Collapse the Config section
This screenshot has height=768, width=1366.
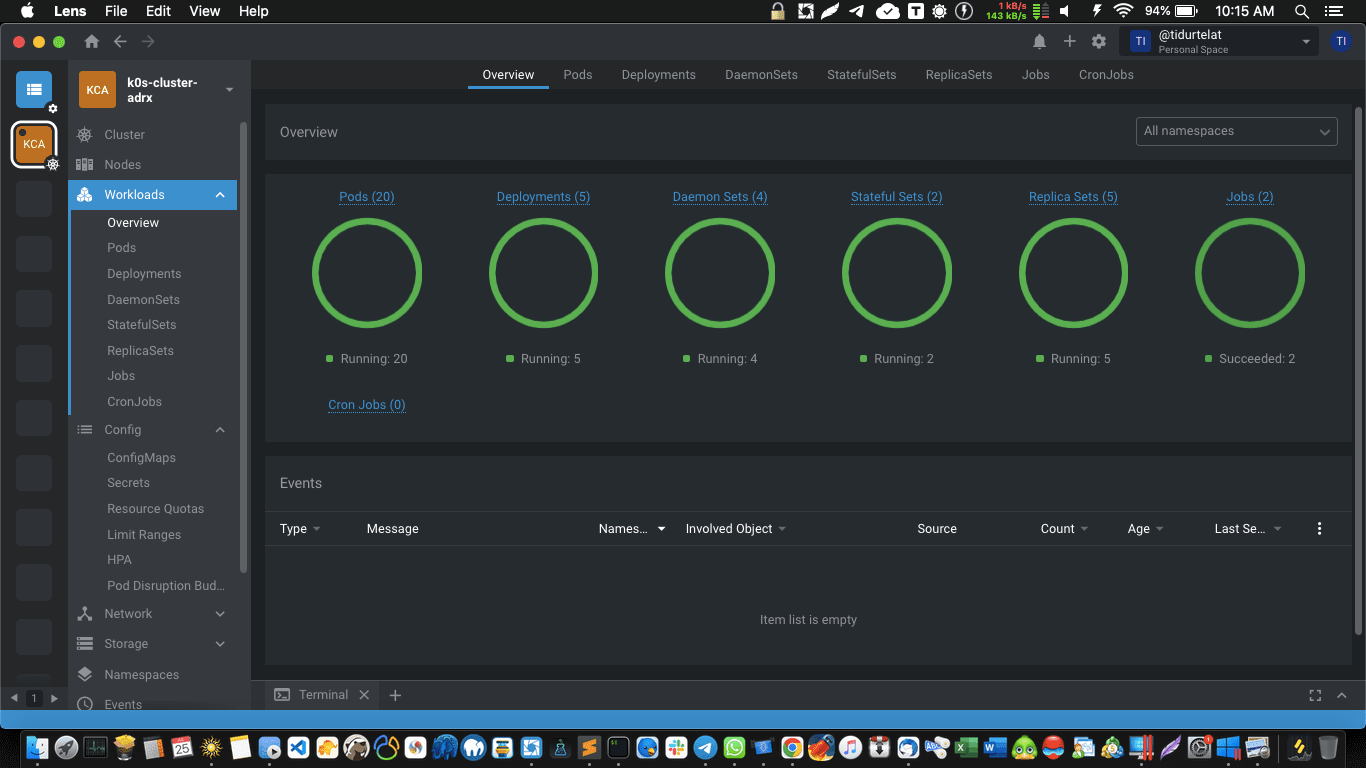click(220, 430)
